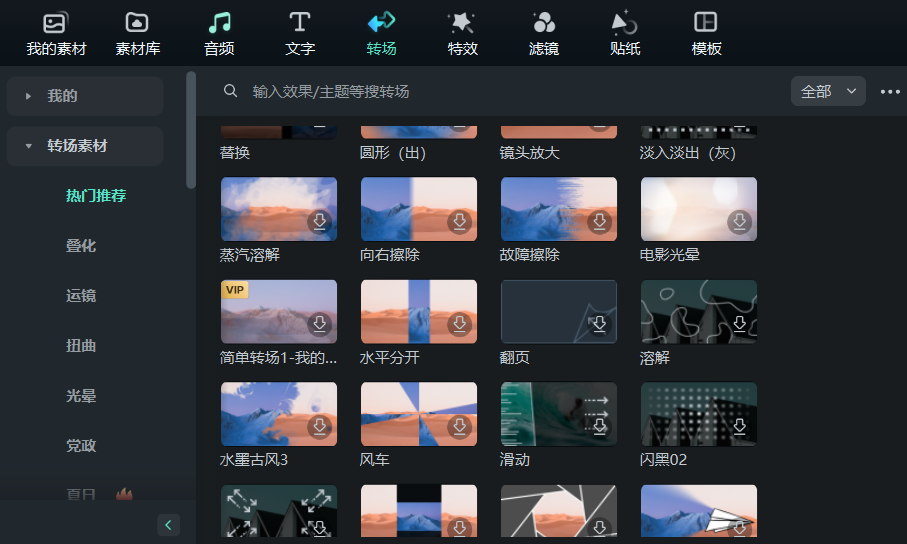Collapse the sidebar with the chevron button
The height and width of the screenshot is (544, 907).
[x=168, y=525]
